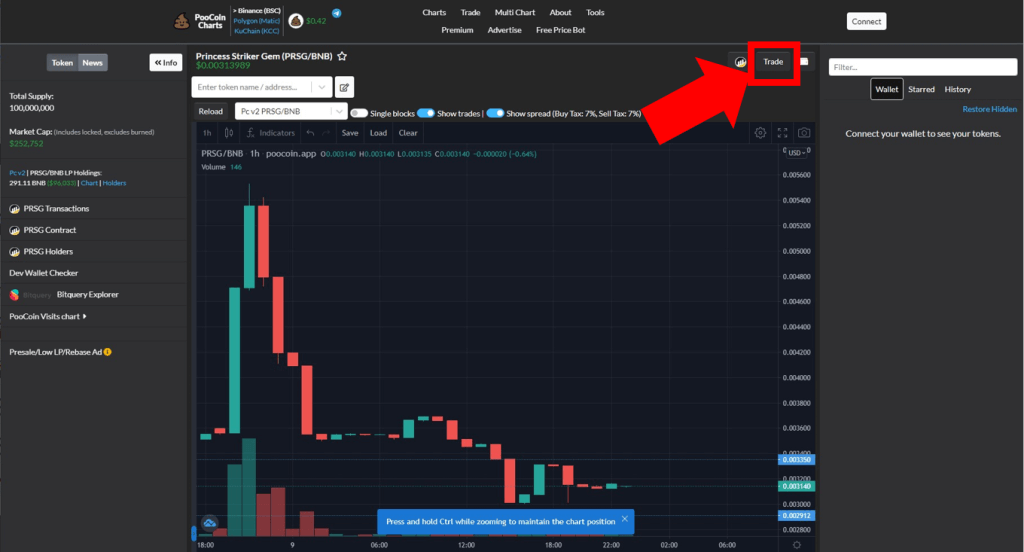The height and width of the screenshot is (552, 1024).
Task: Open chart settings gear
Action: (x=760, y=133)
